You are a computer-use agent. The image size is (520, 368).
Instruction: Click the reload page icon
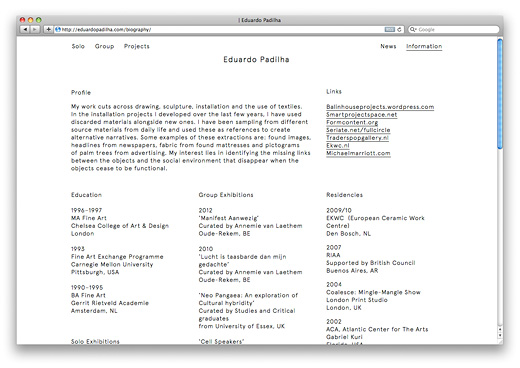coord(399,29)
